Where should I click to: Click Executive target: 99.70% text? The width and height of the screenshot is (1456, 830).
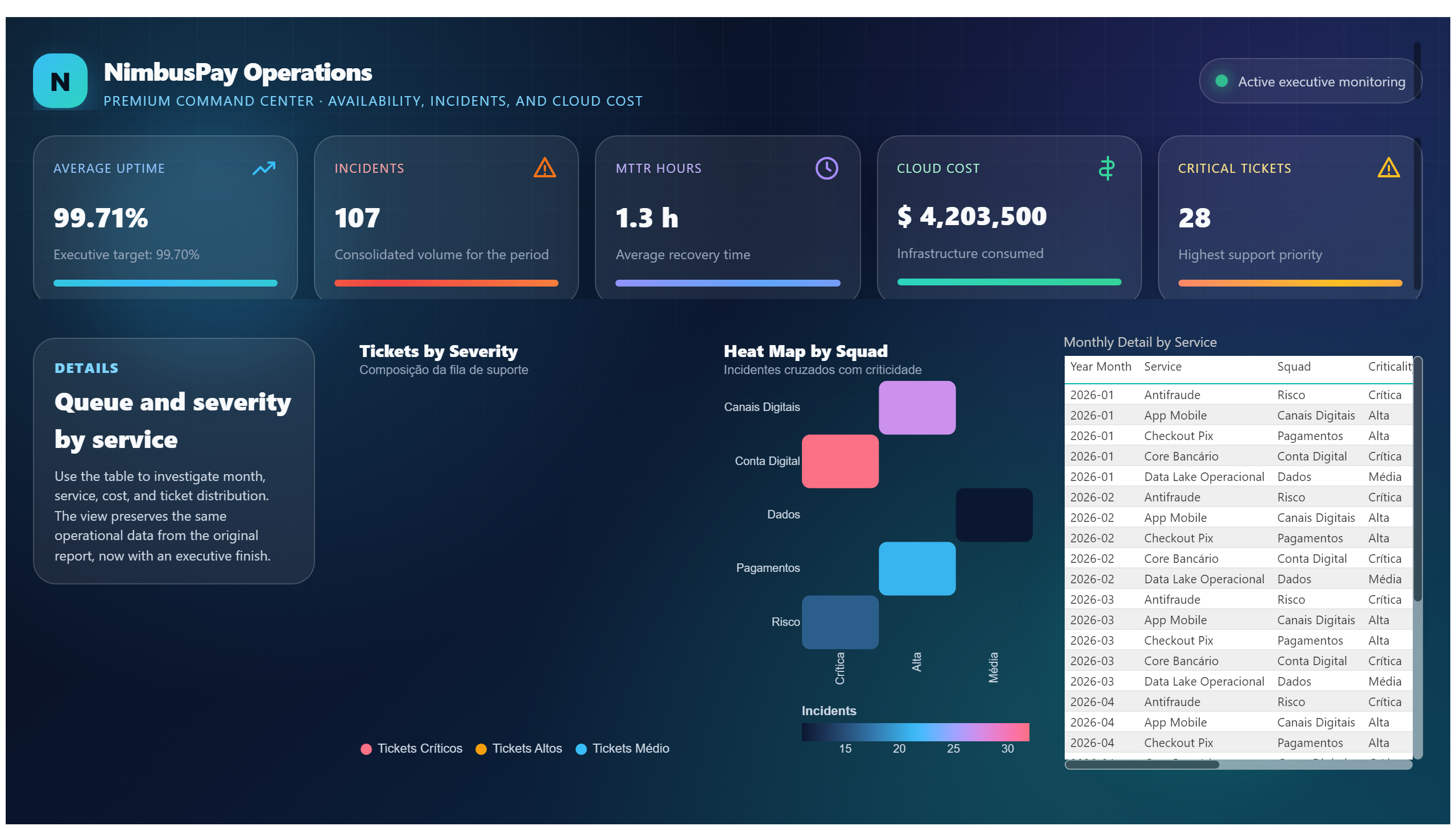(x=127, y=254)
